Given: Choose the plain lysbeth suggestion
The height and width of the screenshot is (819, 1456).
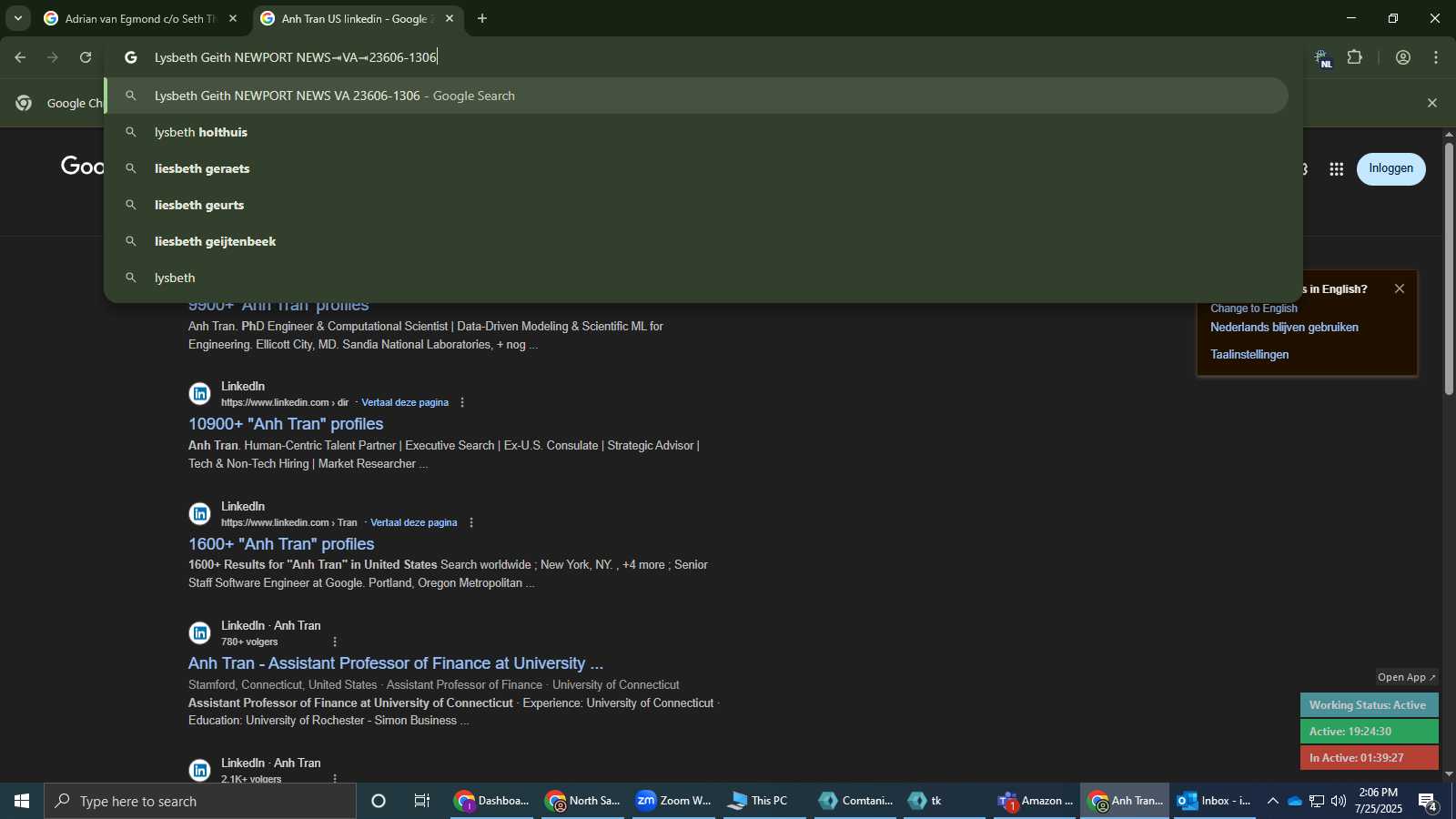Looking at the screenshot, I should (696, 278).
